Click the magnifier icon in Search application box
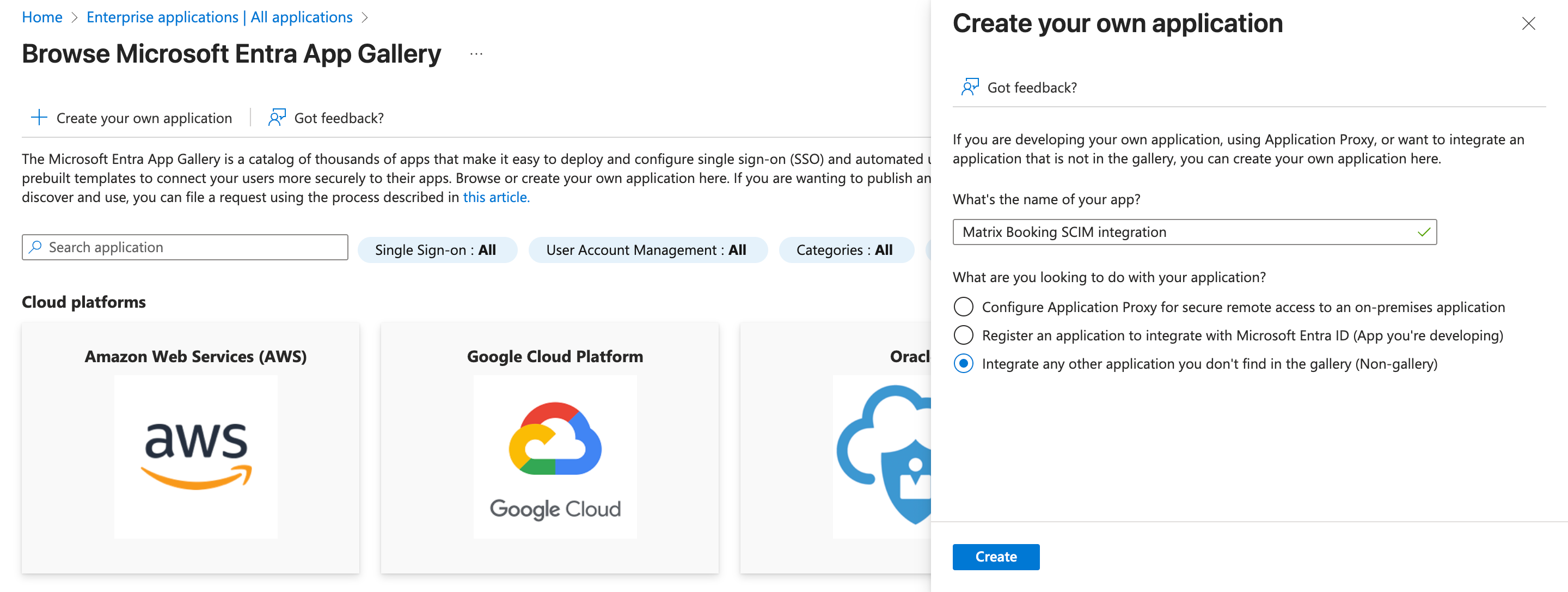Viewport: 1568px width, 592px height. pyautogui.click(x=35, y=247)
